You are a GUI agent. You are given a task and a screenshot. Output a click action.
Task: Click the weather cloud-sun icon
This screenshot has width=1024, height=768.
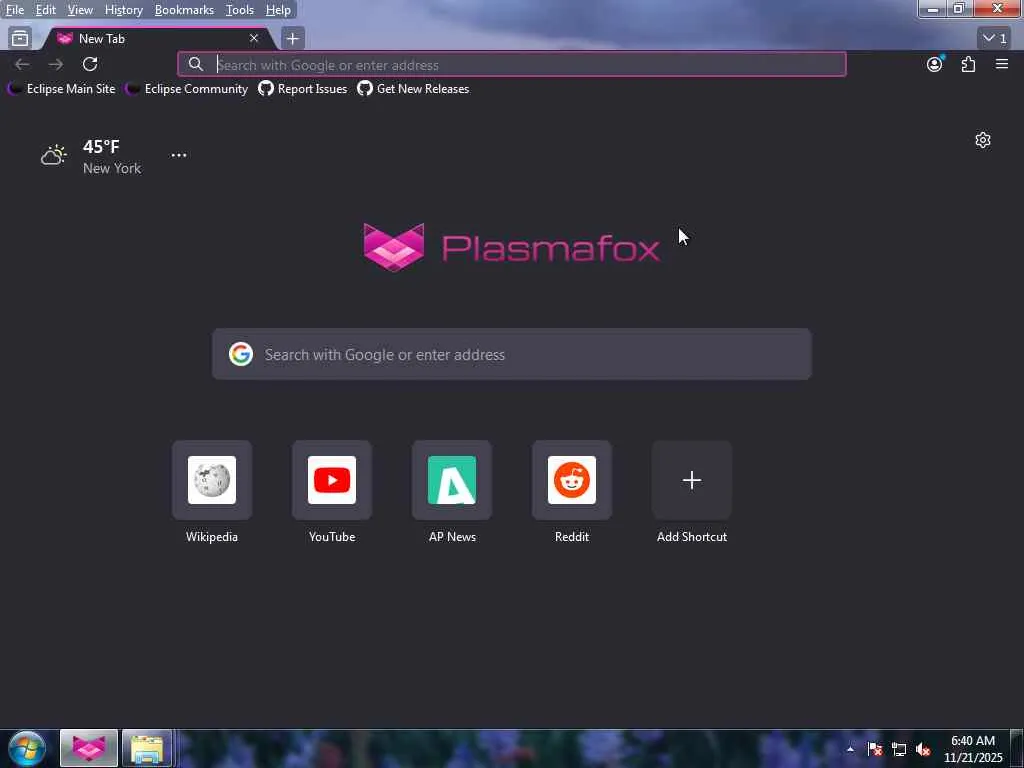(54, 155)
